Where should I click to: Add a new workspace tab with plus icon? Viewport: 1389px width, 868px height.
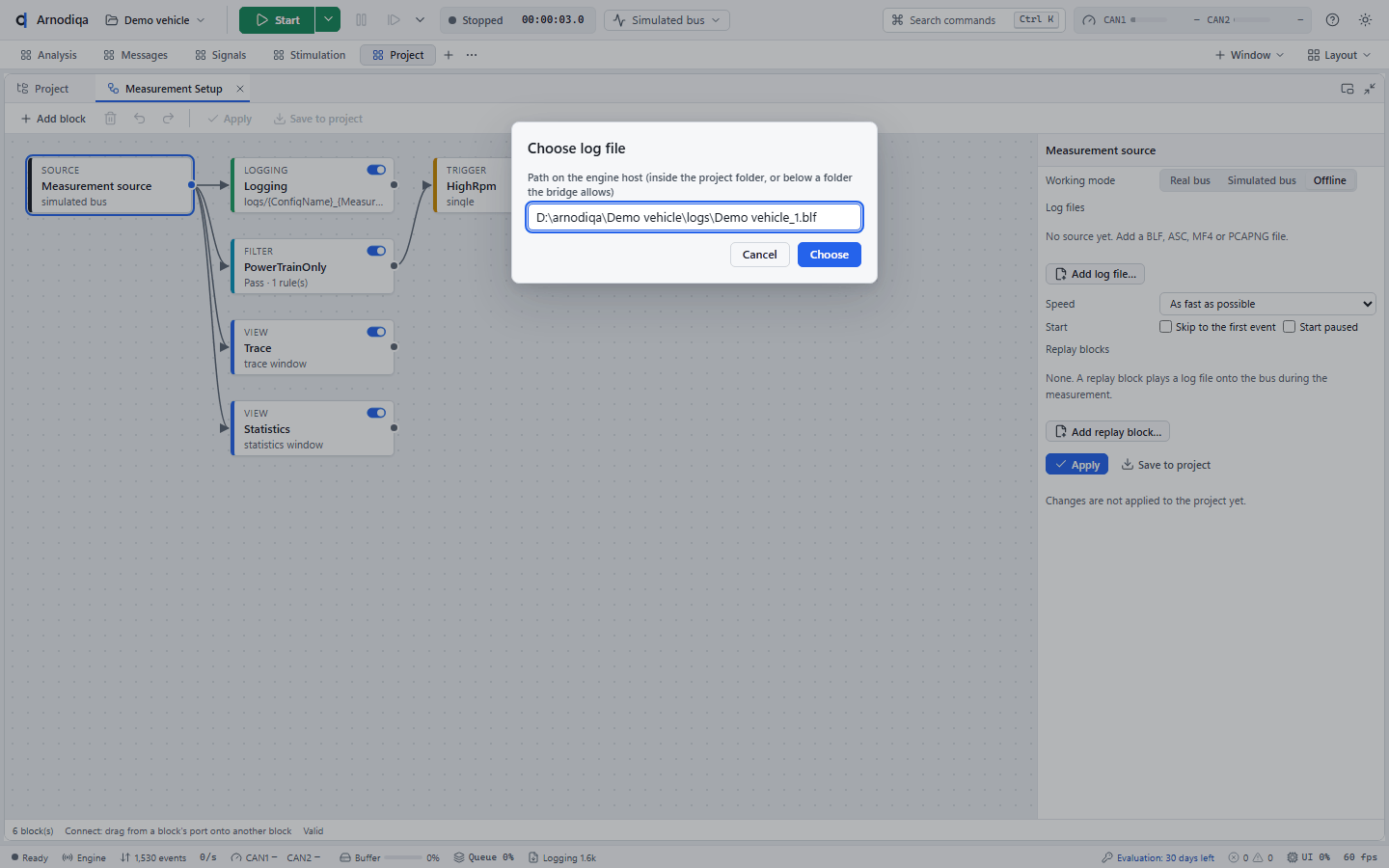449,55
